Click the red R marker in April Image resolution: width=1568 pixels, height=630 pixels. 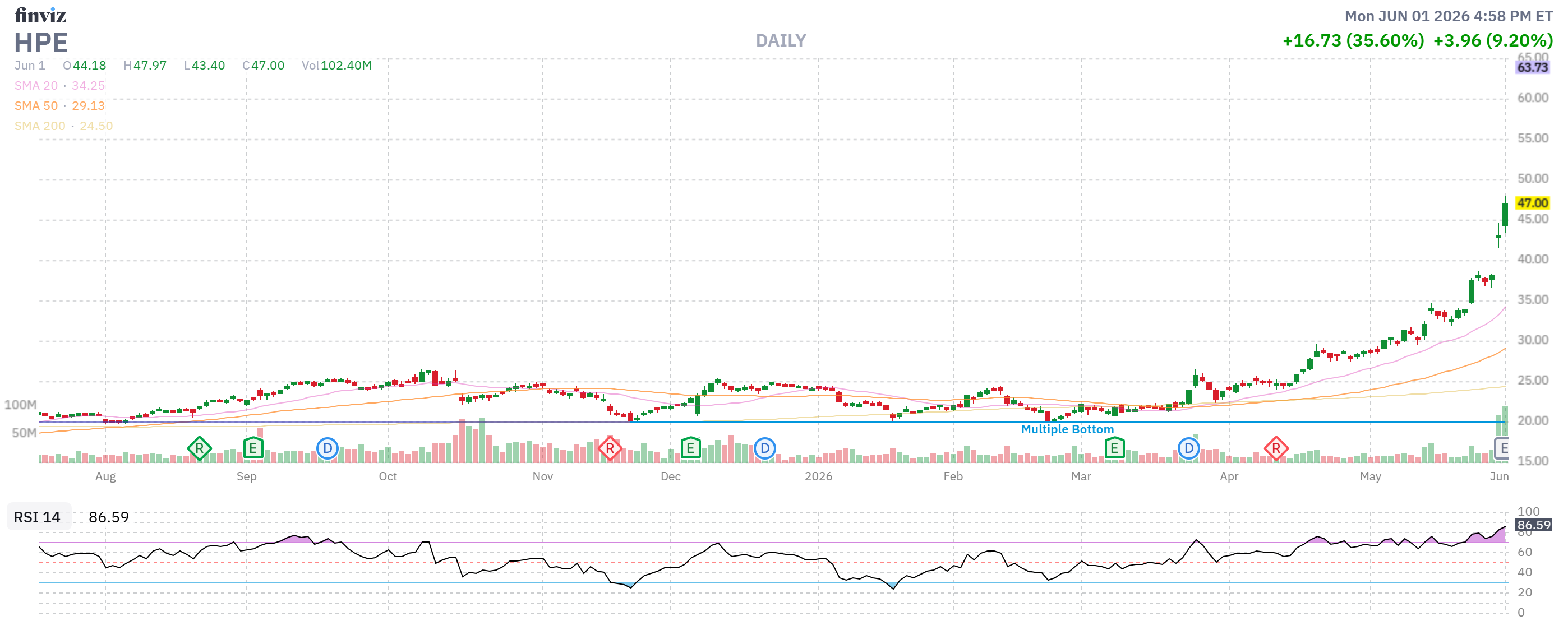pos(1276,449)
